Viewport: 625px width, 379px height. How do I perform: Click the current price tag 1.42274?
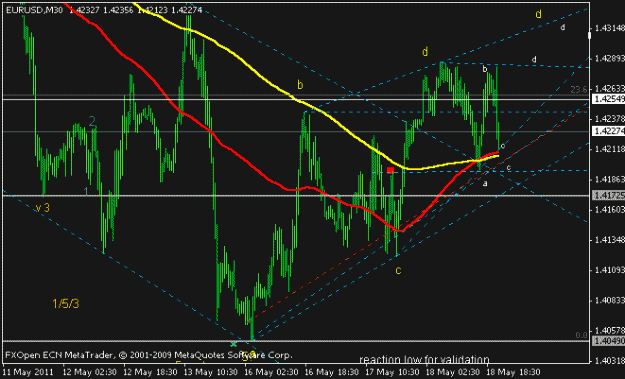(609, 131)
